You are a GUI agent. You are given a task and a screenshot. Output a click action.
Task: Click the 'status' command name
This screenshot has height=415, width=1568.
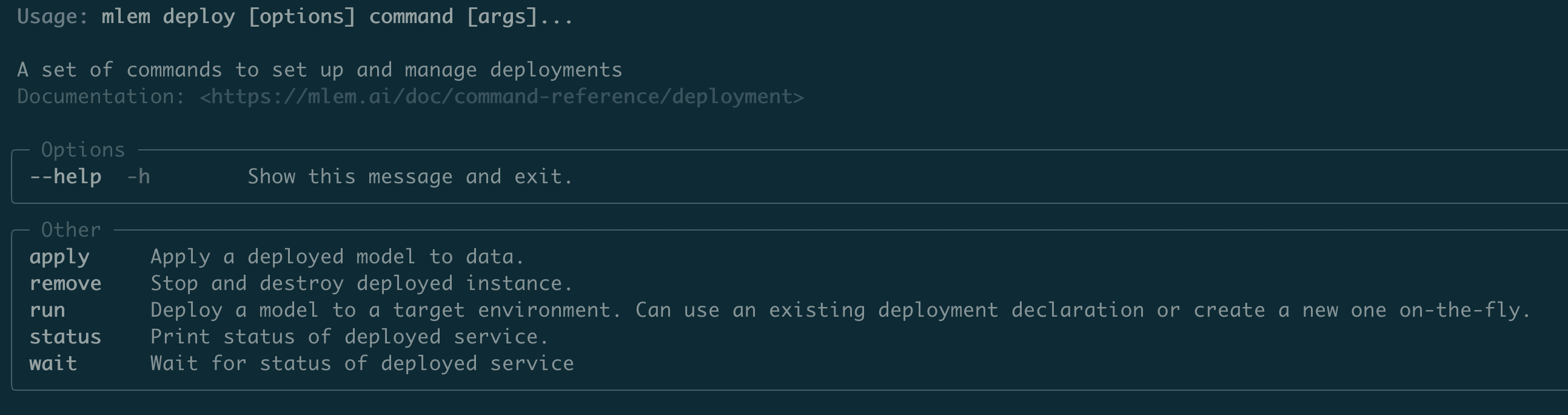pos(65,337)
